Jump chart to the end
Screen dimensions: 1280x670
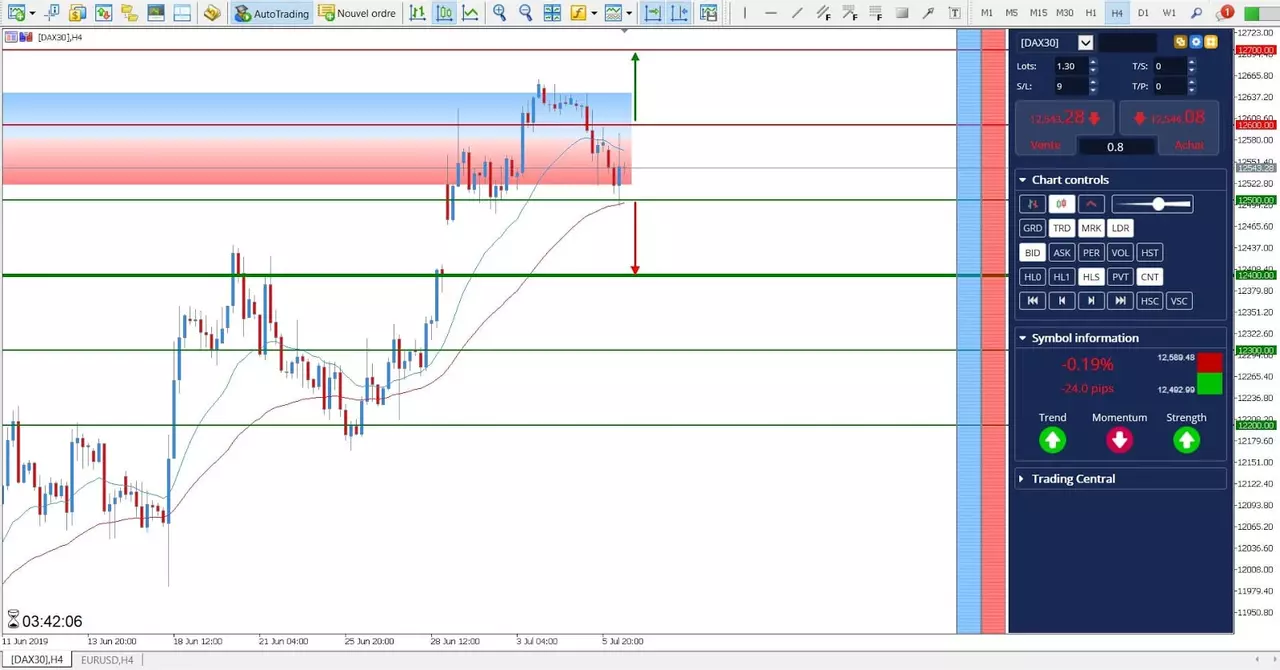tap(1120, 301)
